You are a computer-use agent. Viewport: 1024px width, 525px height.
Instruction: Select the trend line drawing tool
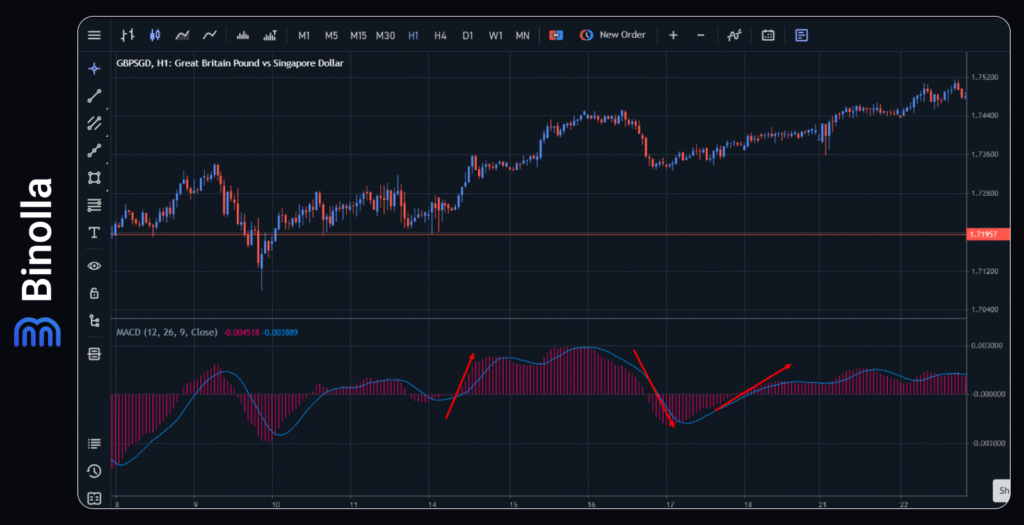94,96
